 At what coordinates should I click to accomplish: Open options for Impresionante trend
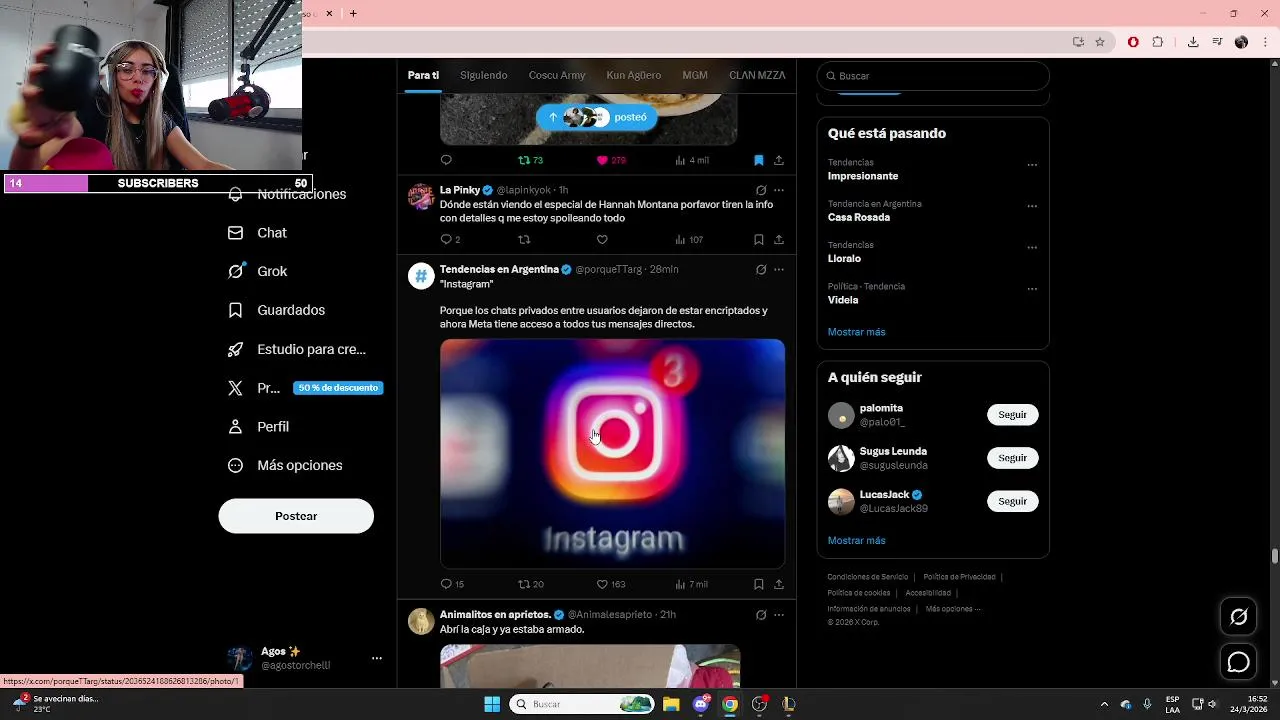tap(1032, 165)
